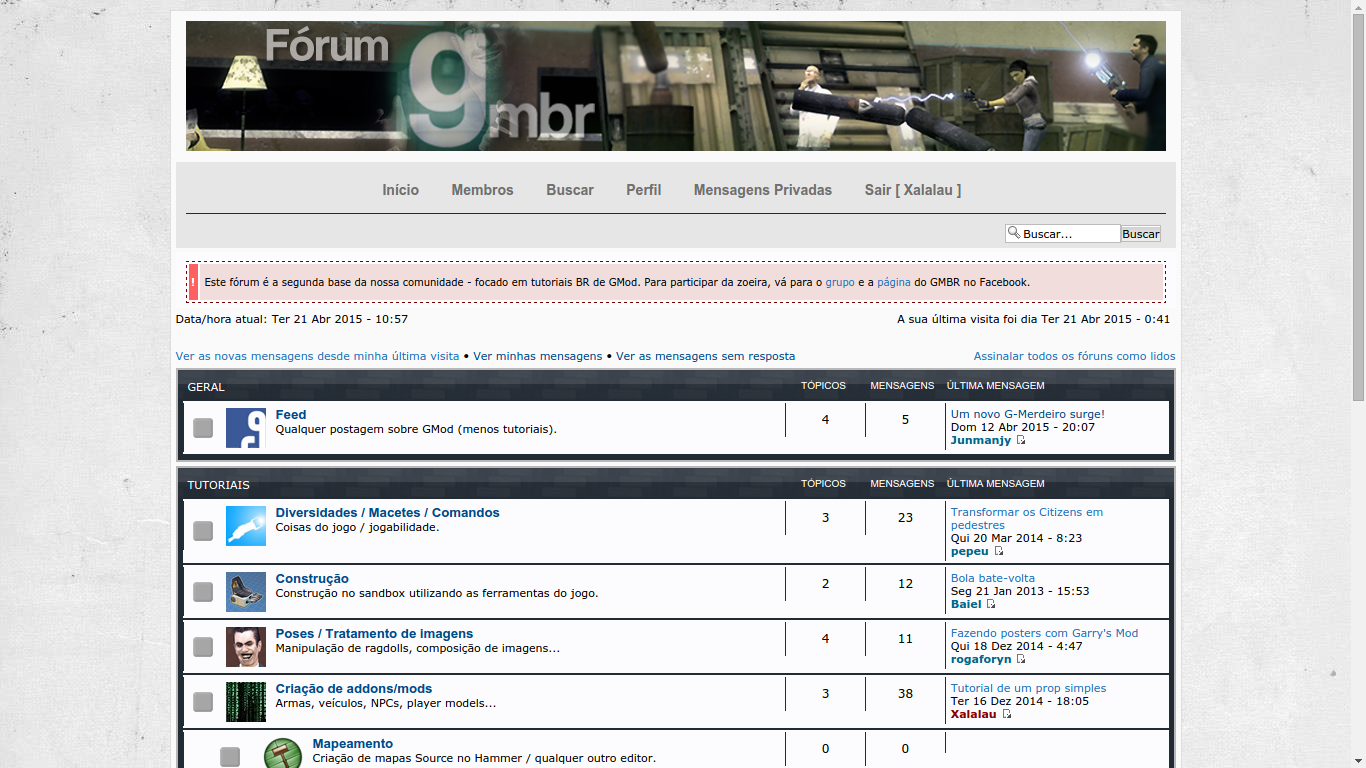Viewport: 1366px width, 768px height.
Task: Go to Mensagens Privadas
Action: click(762, 190)
